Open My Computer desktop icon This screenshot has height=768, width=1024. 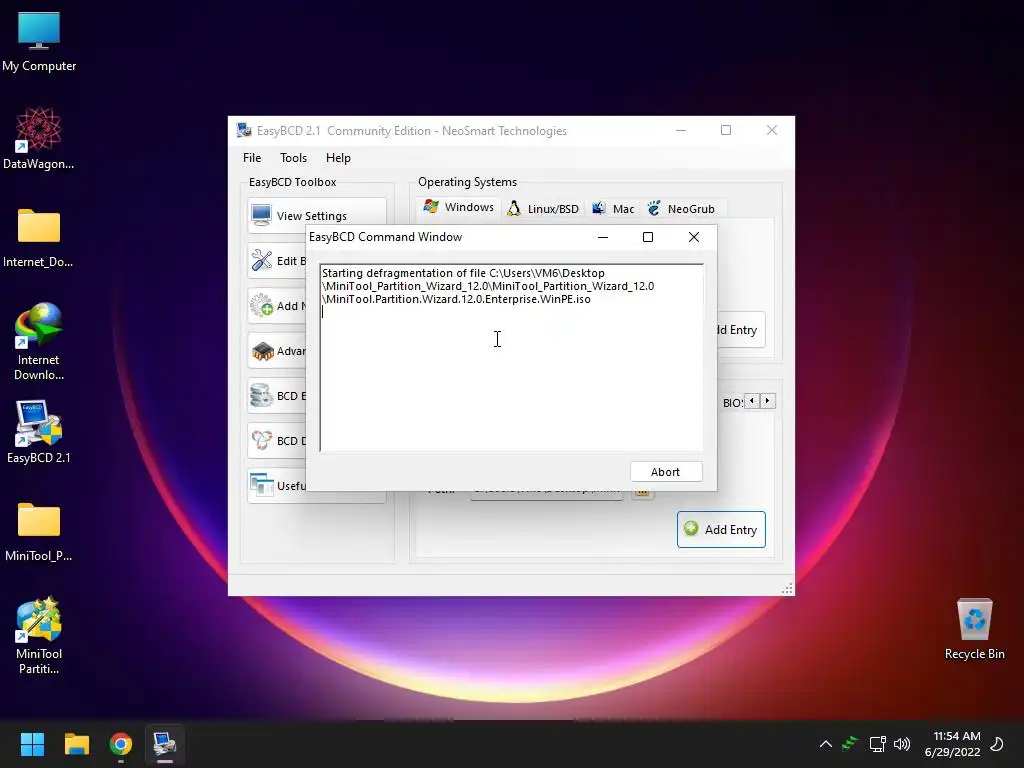pyautogui.click(x=39, y=41)
